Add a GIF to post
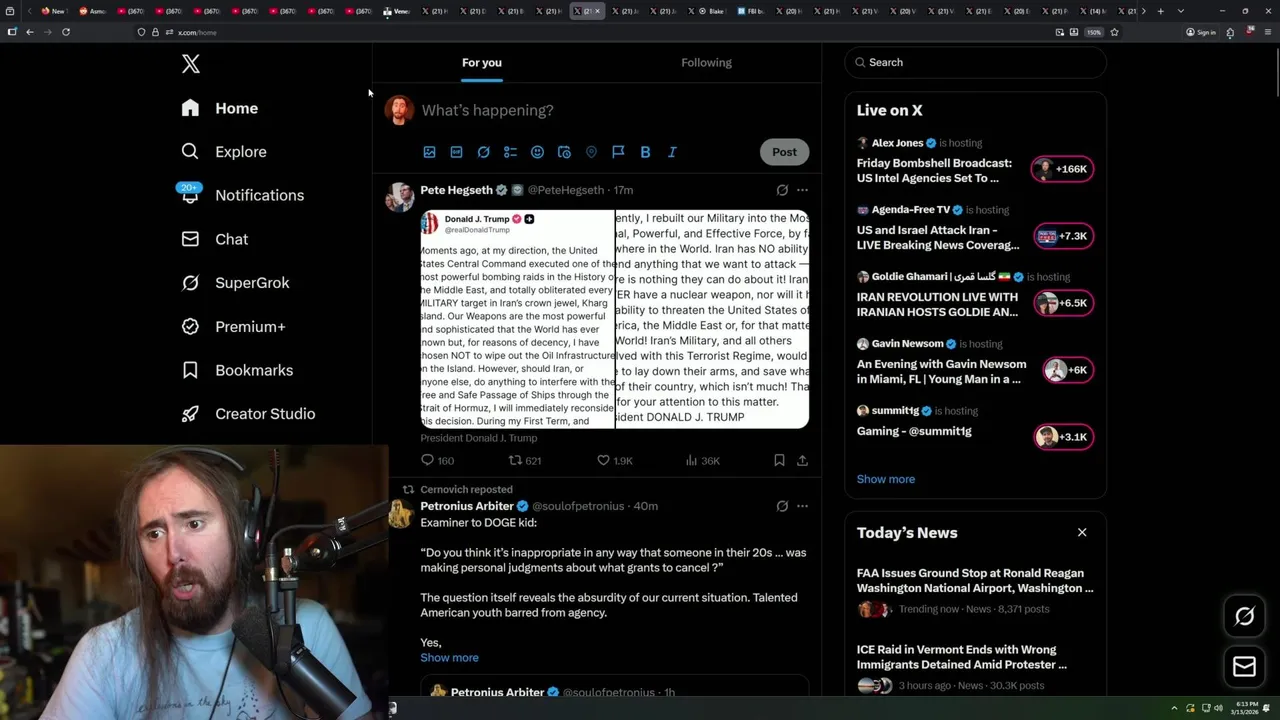The image size is (1280, 720). [x=456, y=152]
